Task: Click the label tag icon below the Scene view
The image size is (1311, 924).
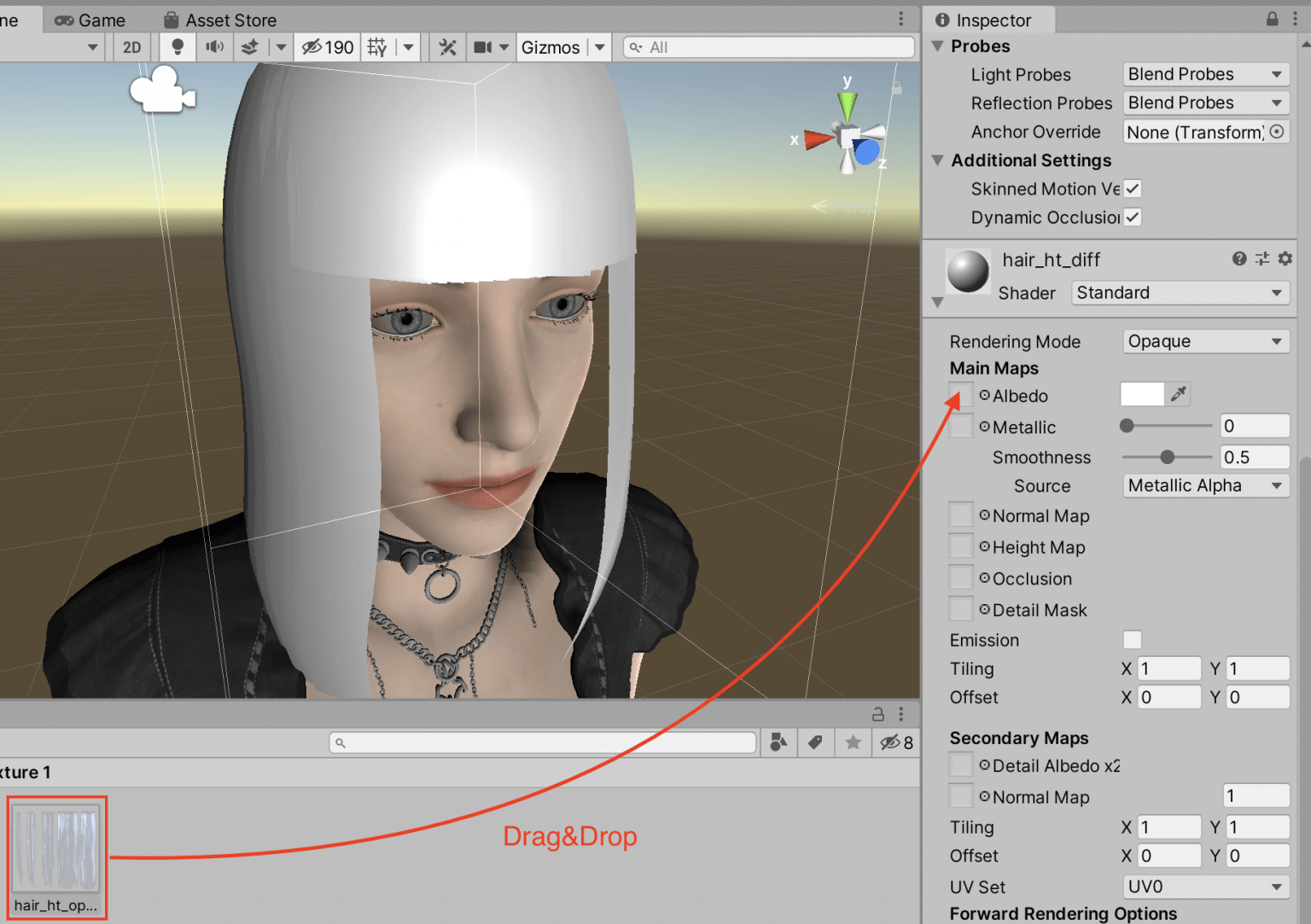Action: click(x=815, y=742)
